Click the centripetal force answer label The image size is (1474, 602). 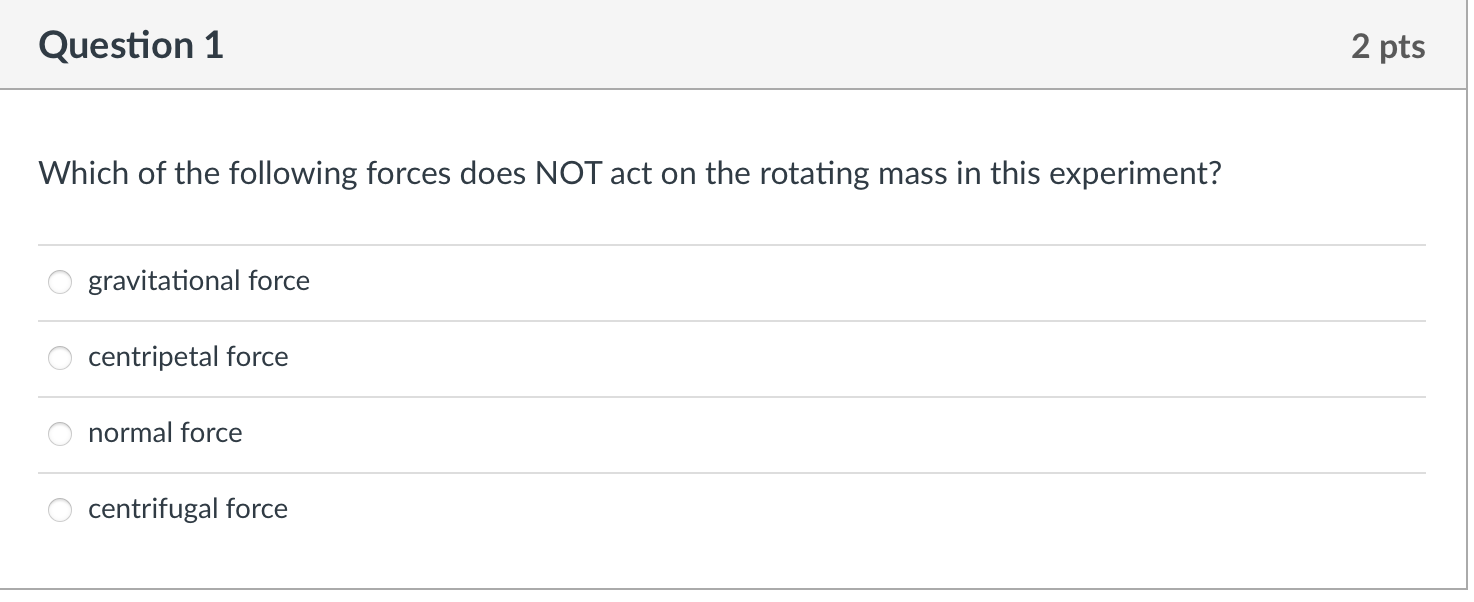[188, 357]
